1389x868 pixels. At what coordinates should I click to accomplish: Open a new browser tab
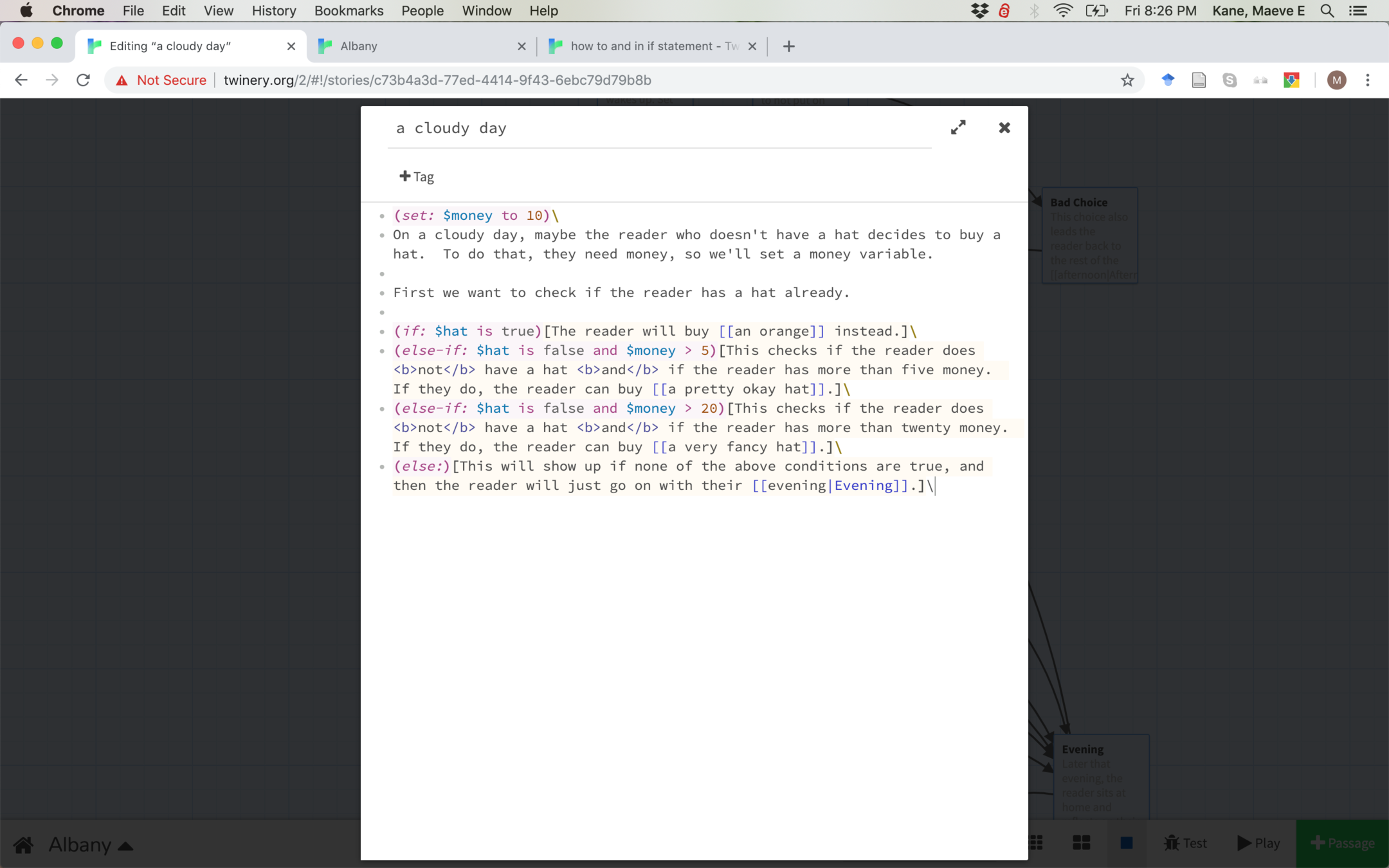coord(789,46)
